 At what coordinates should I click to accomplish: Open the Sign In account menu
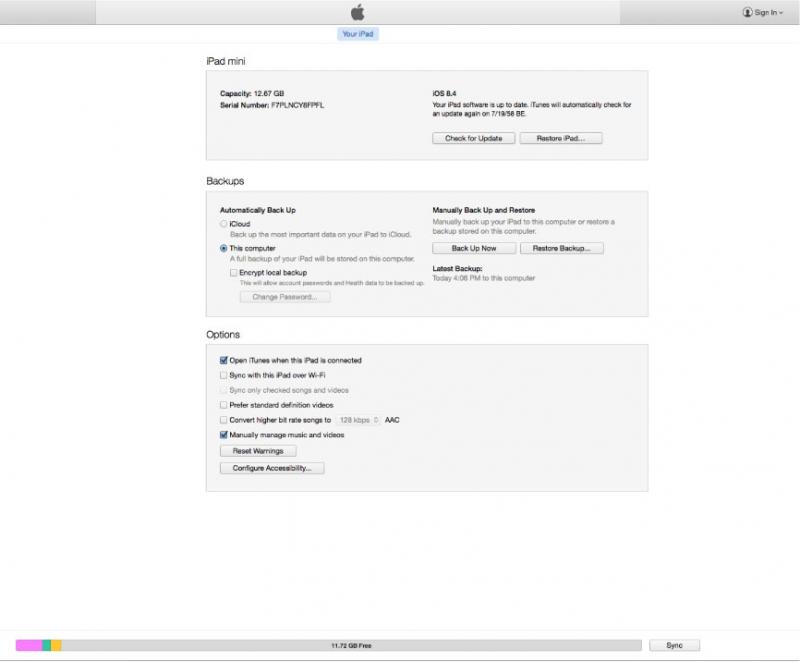[x=762, y=12]
